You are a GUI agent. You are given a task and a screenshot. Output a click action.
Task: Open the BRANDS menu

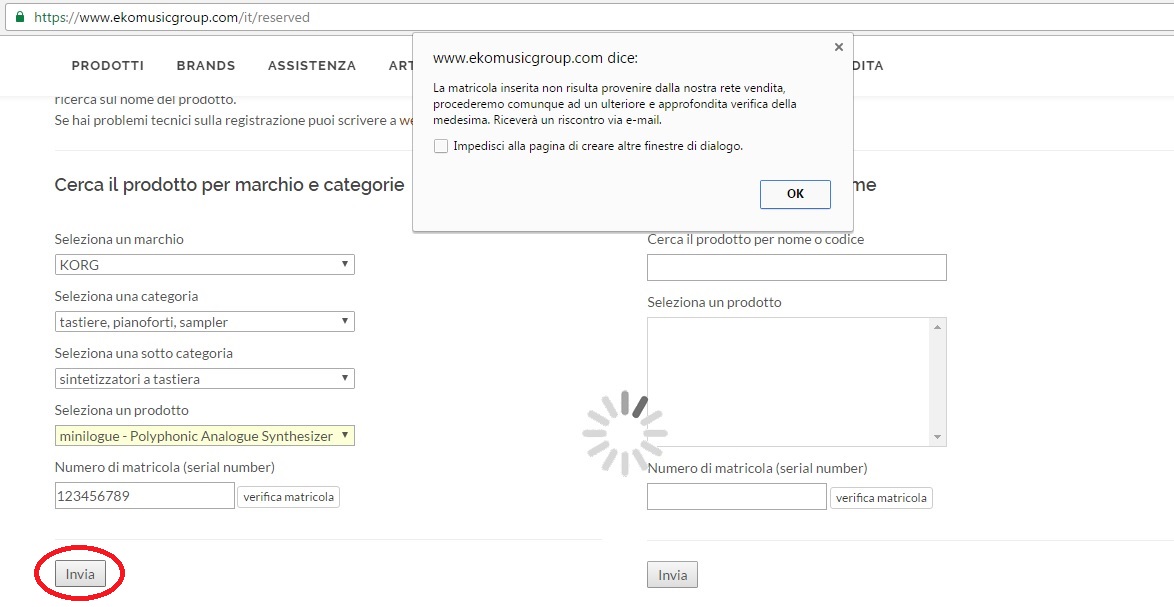pyautogui.click(x=206, y=66)
